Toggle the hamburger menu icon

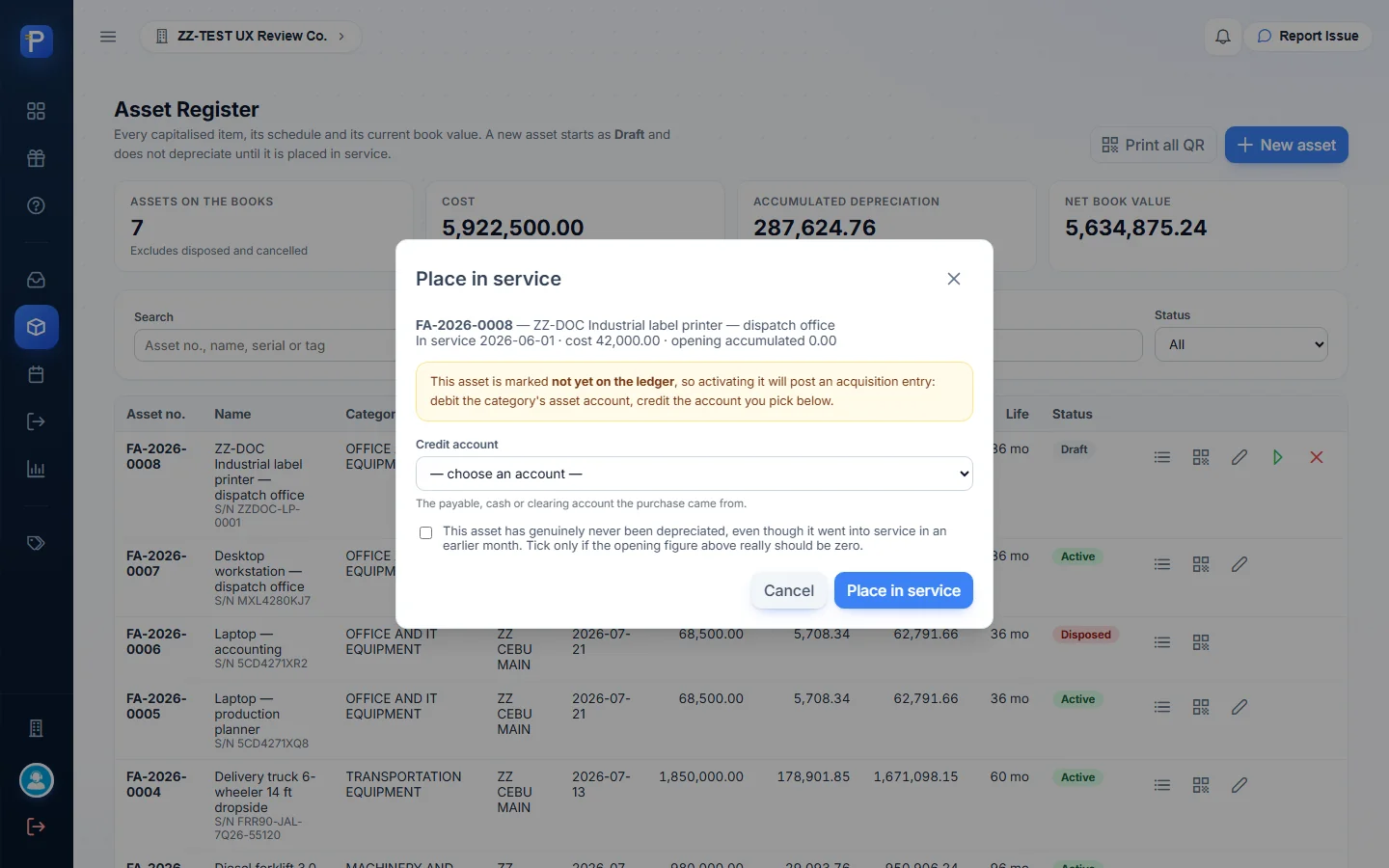(108, 37)
